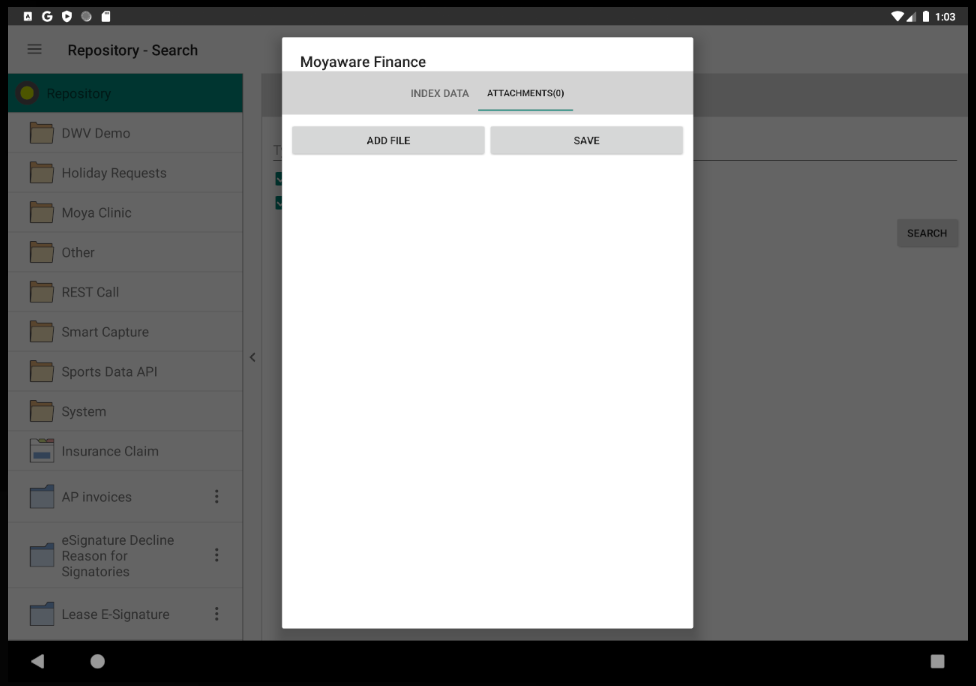Open the System folder icon
976x686 pixels.
click(42, 412)
